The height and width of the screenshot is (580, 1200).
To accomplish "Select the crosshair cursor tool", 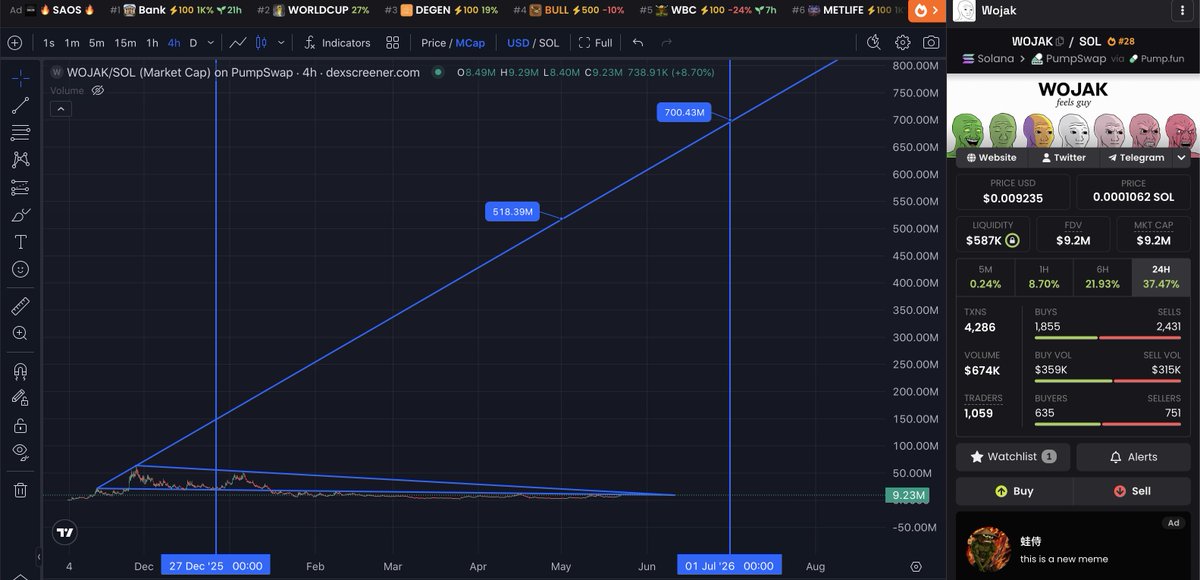I will click(20, 78).
